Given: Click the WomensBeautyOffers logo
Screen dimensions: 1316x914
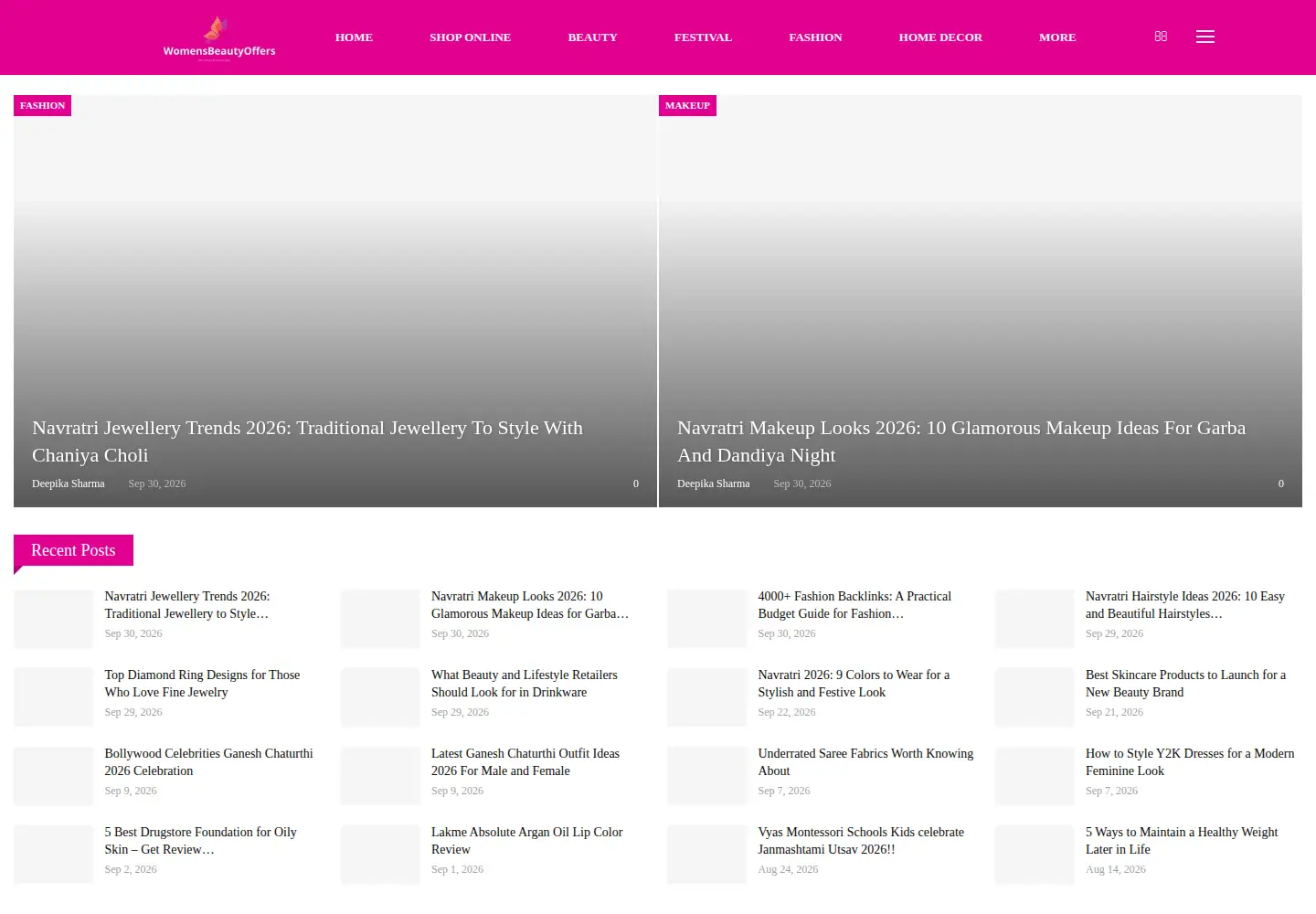Looking at the screenshot, I should 219,37.
